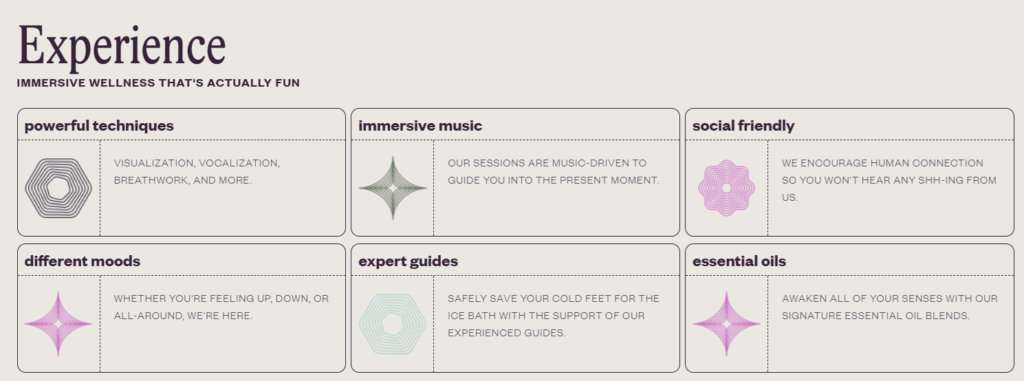This screenshot has width=1024, height=381.
Task: Click the music-driven sessions description text
Action: point(553,171)
